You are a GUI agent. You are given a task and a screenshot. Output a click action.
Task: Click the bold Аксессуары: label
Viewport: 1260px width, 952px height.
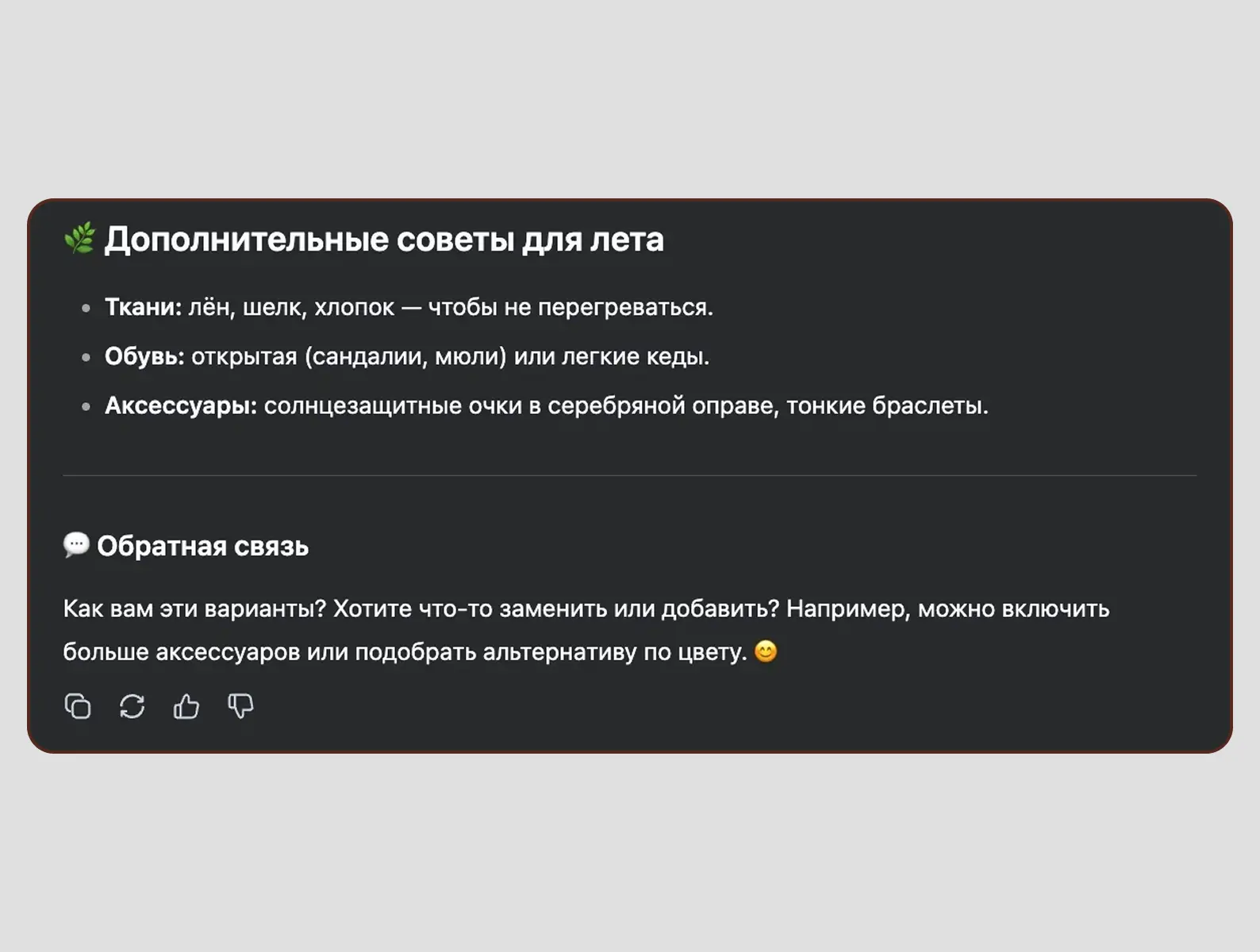181,405
